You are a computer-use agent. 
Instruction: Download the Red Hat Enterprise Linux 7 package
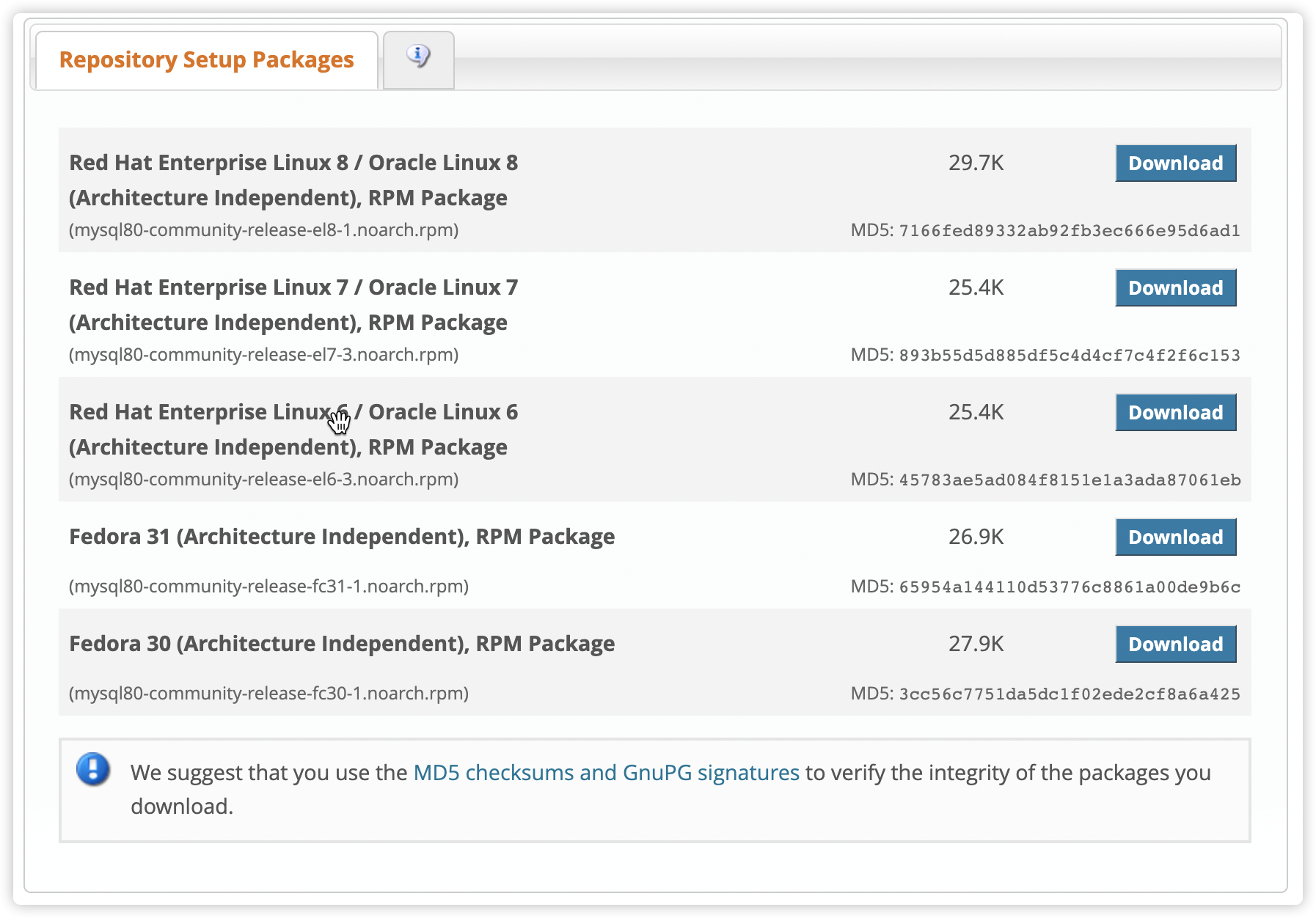click(x=1175, y=287)
